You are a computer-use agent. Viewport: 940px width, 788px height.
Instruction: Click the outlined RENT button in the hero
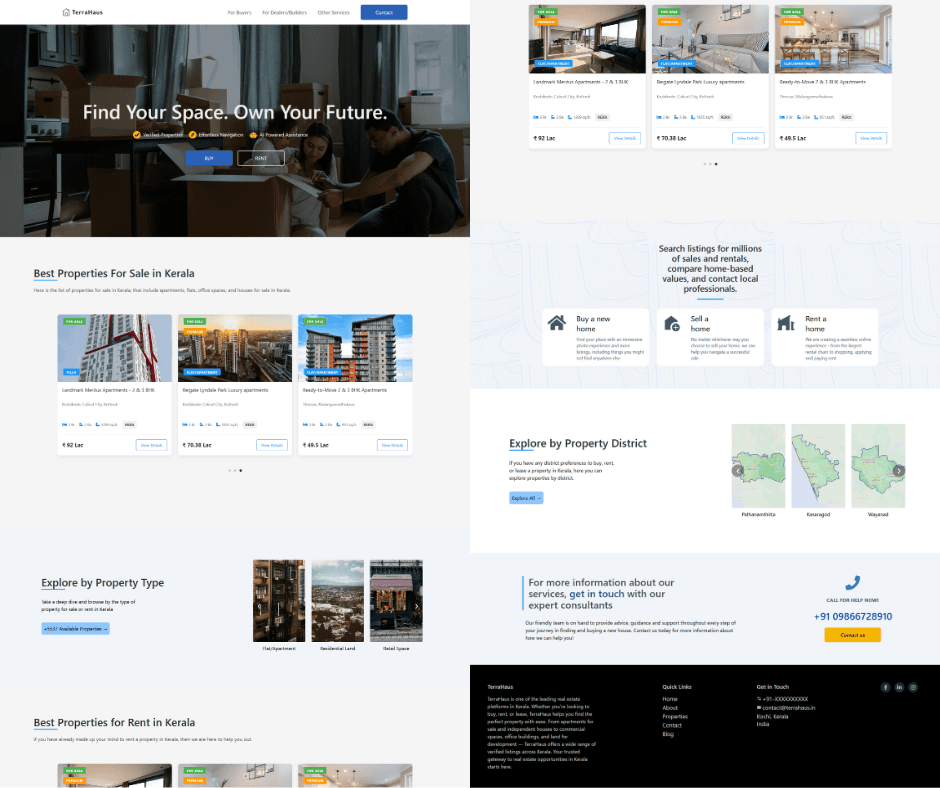tap(261, 158)
